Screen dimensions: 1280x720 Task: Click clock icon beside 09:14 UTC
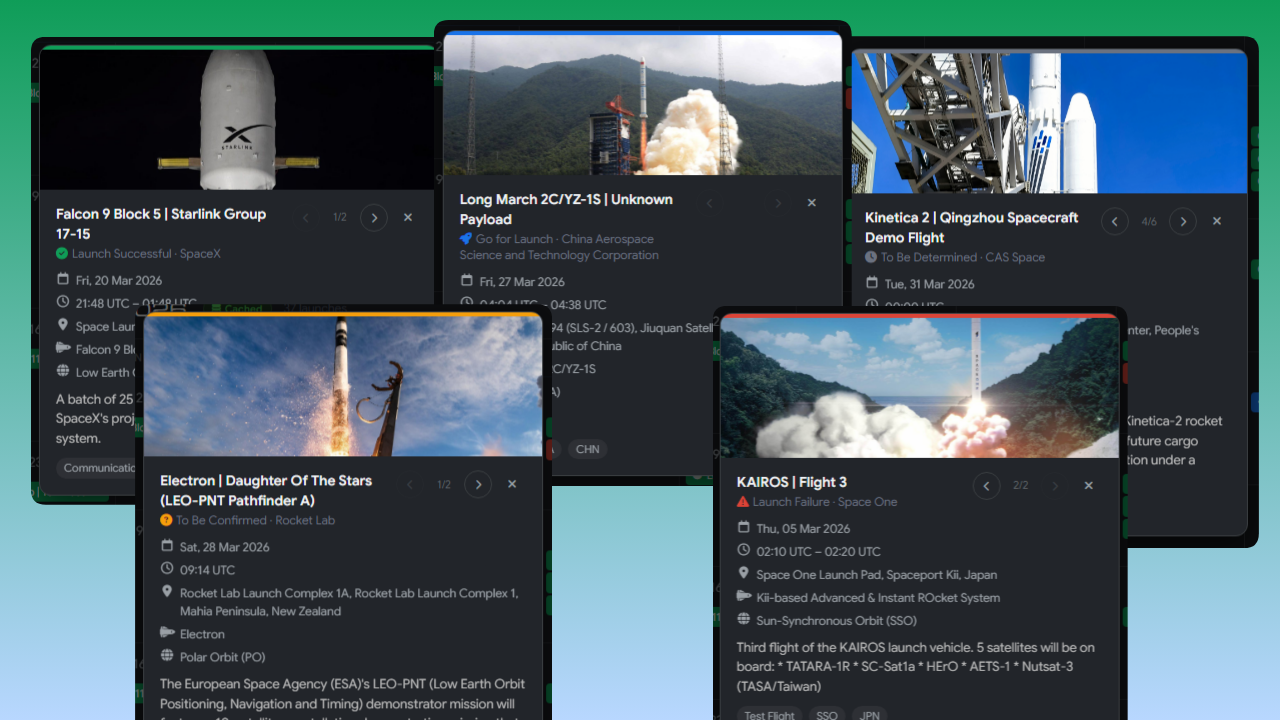tap(167, 569)
